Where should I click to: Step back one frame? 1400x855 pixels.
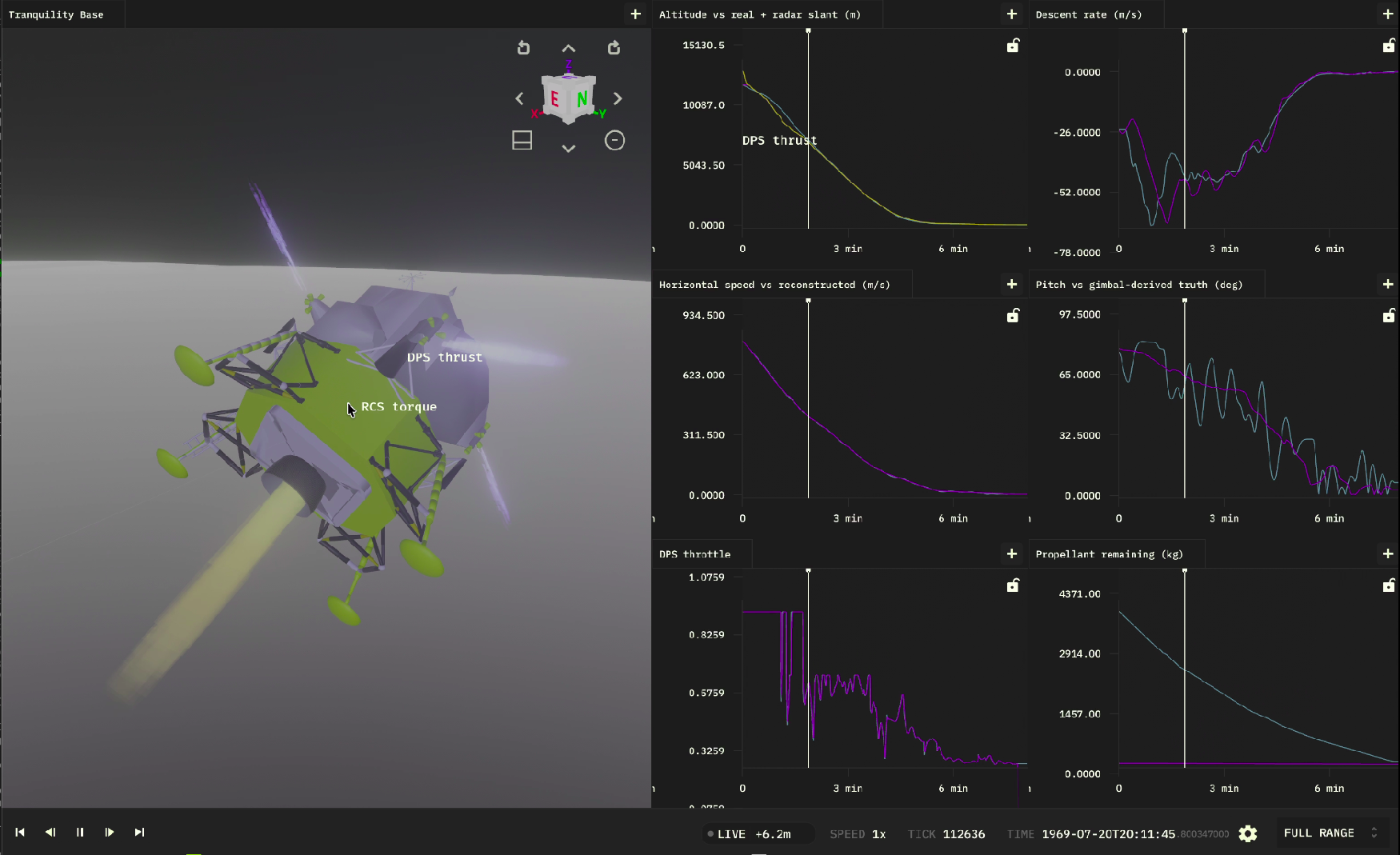[x=50, y=833]
